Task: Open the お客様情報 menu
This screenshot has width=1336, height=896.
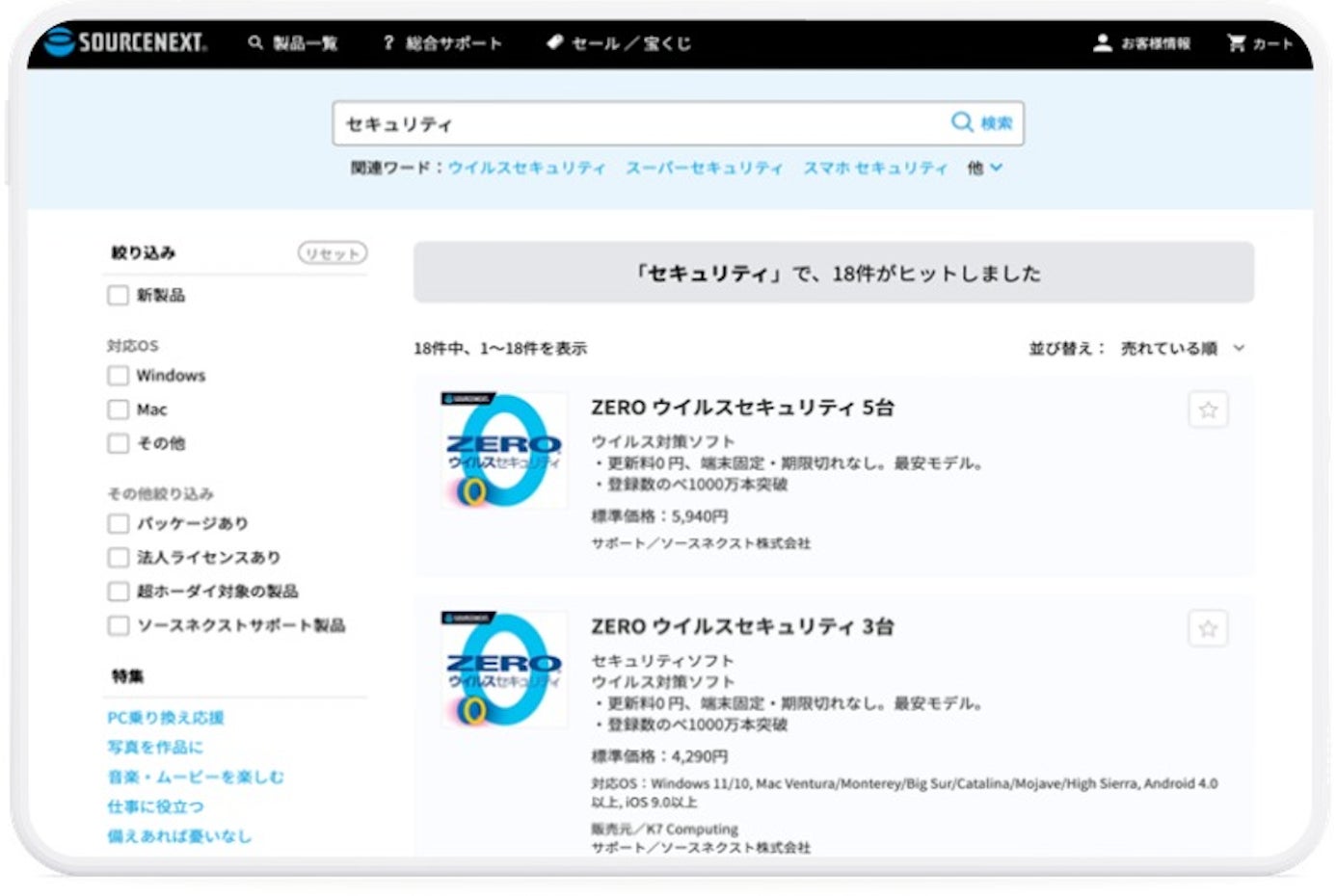Action: (x=1156, y=42)
